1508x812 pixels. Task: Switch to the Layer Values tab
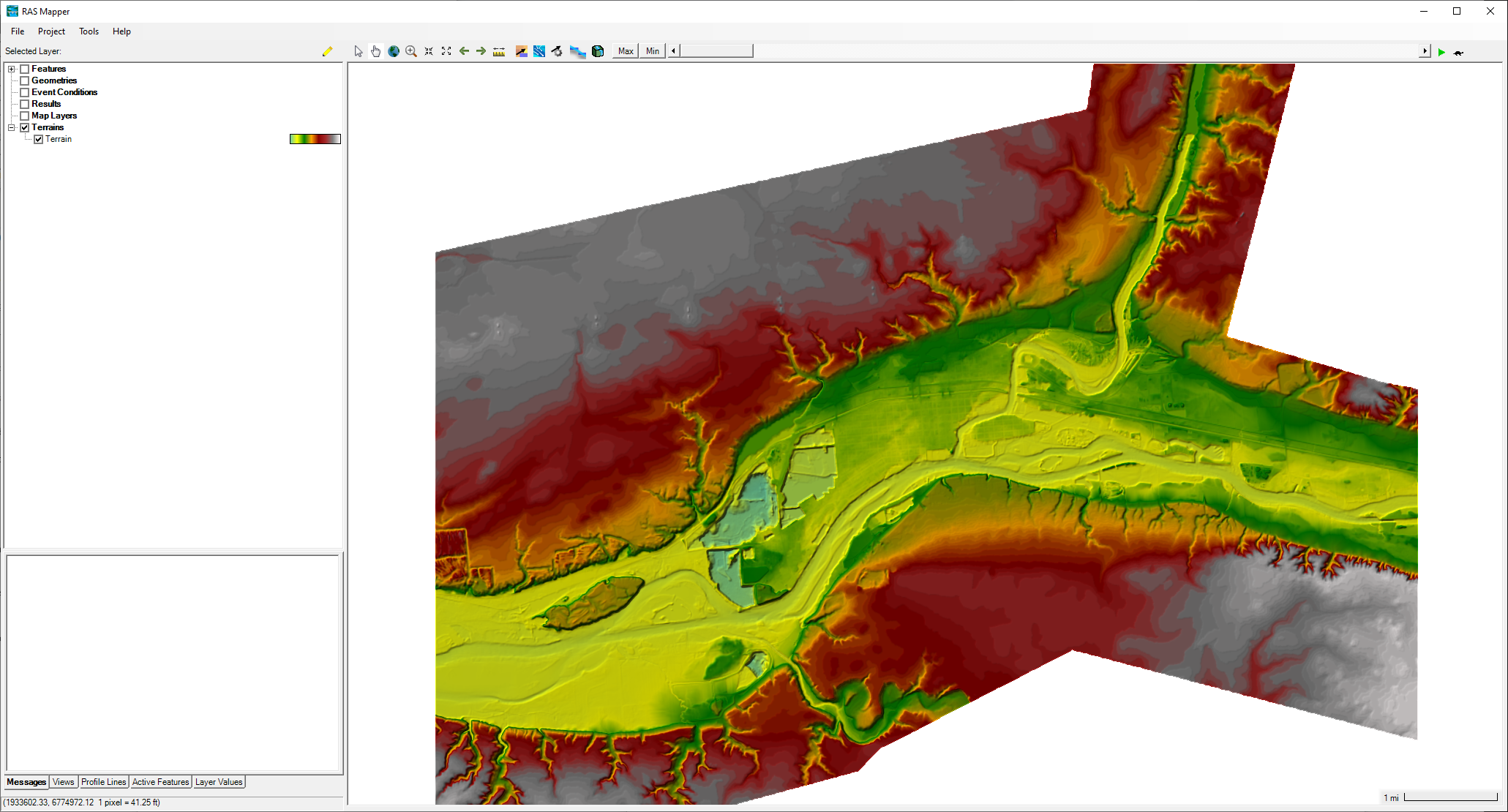pyautogui.click(x=218, y=782)
